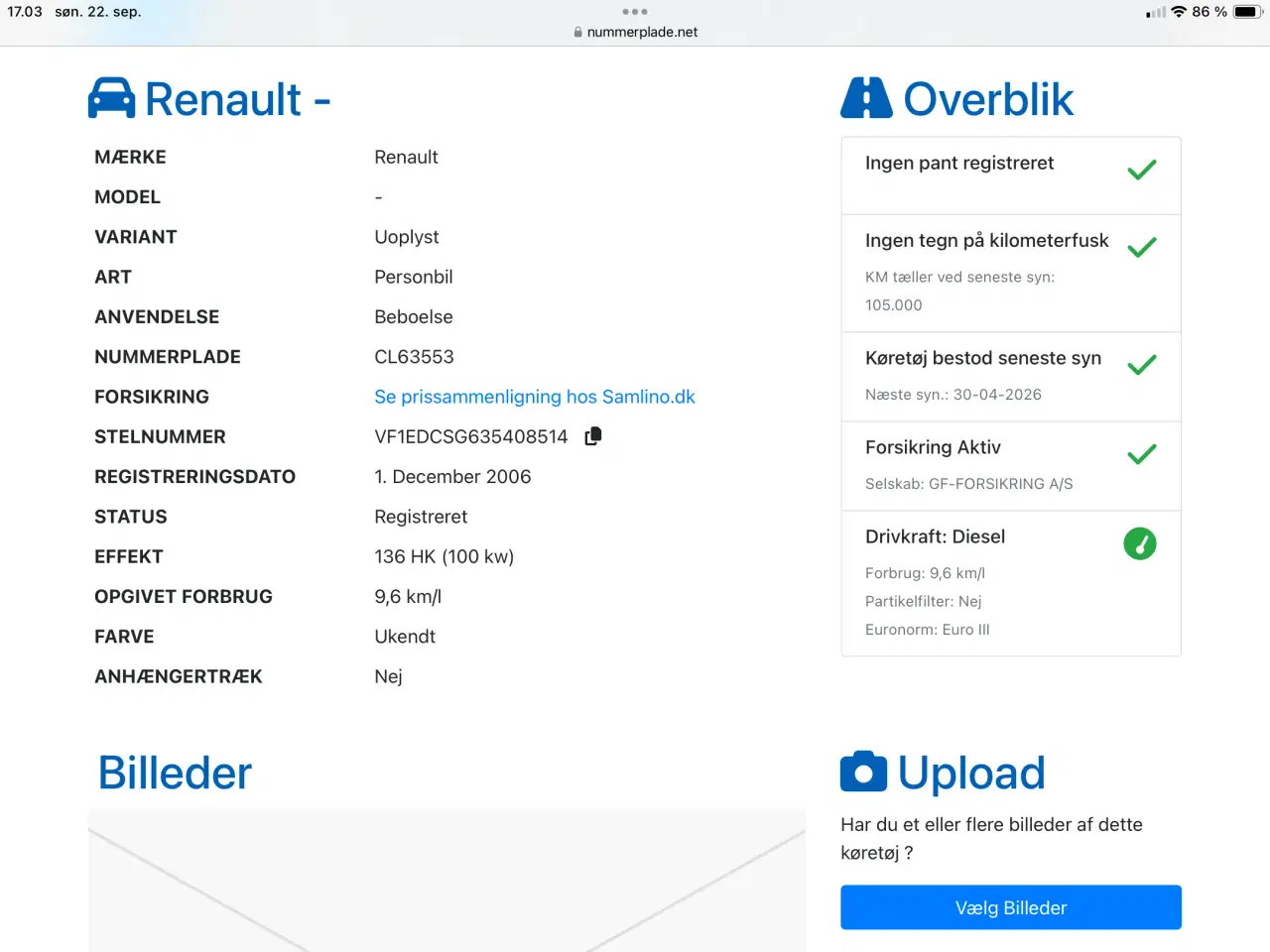Click the Euronorm: Euro III text
The width and height of the screenshot is (1270, 952).
[928, 630]
